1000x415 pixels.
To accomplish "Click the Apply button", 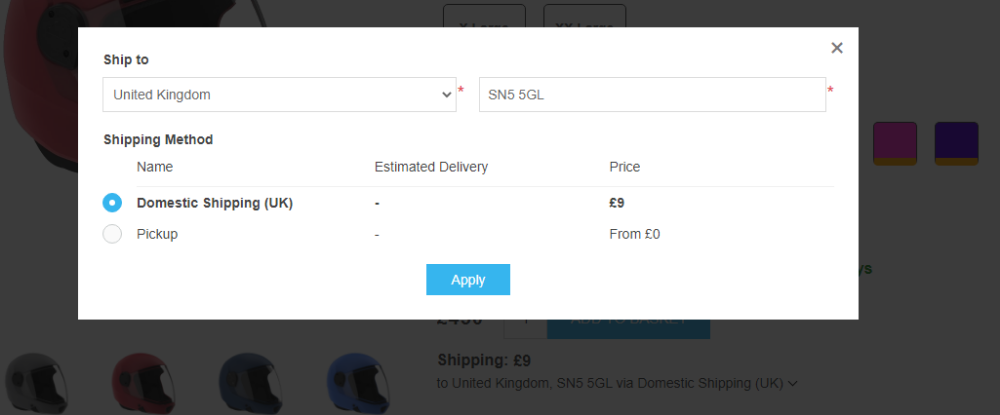I will (468, 280).
